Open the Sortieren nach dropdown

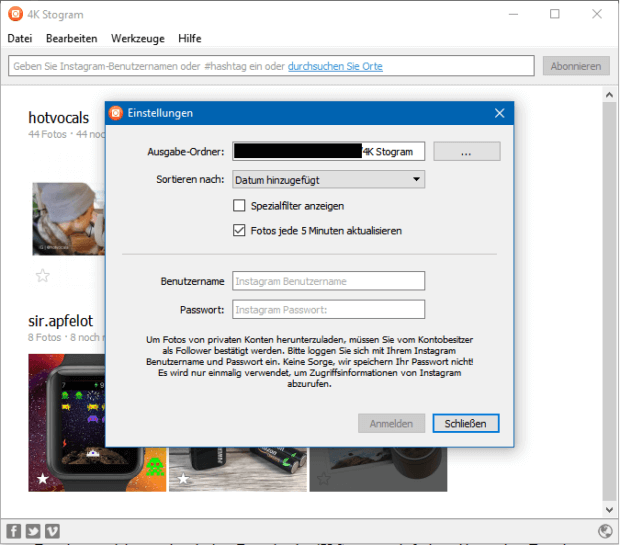click(328, 180)
